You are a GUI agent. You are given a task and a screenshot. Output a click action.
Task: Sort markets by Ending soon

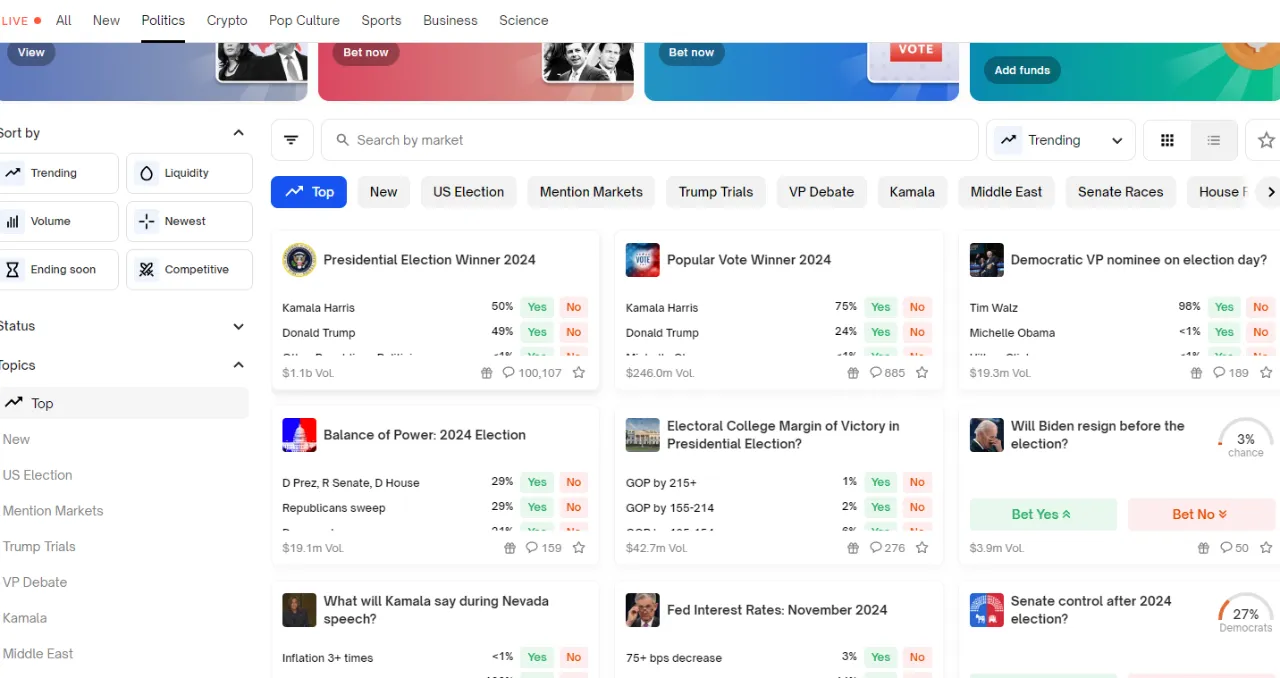(x=59, y=269)
